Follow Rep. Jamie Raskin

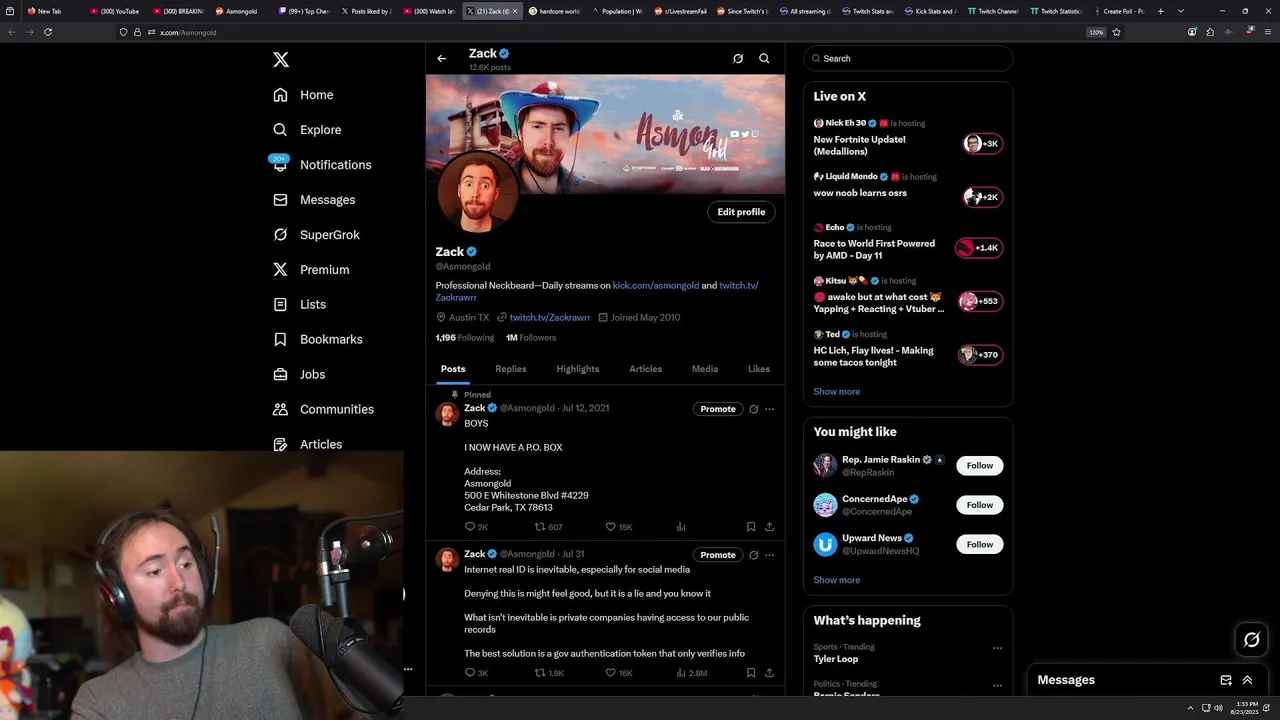pyautogui.click(x=980, y=466)
